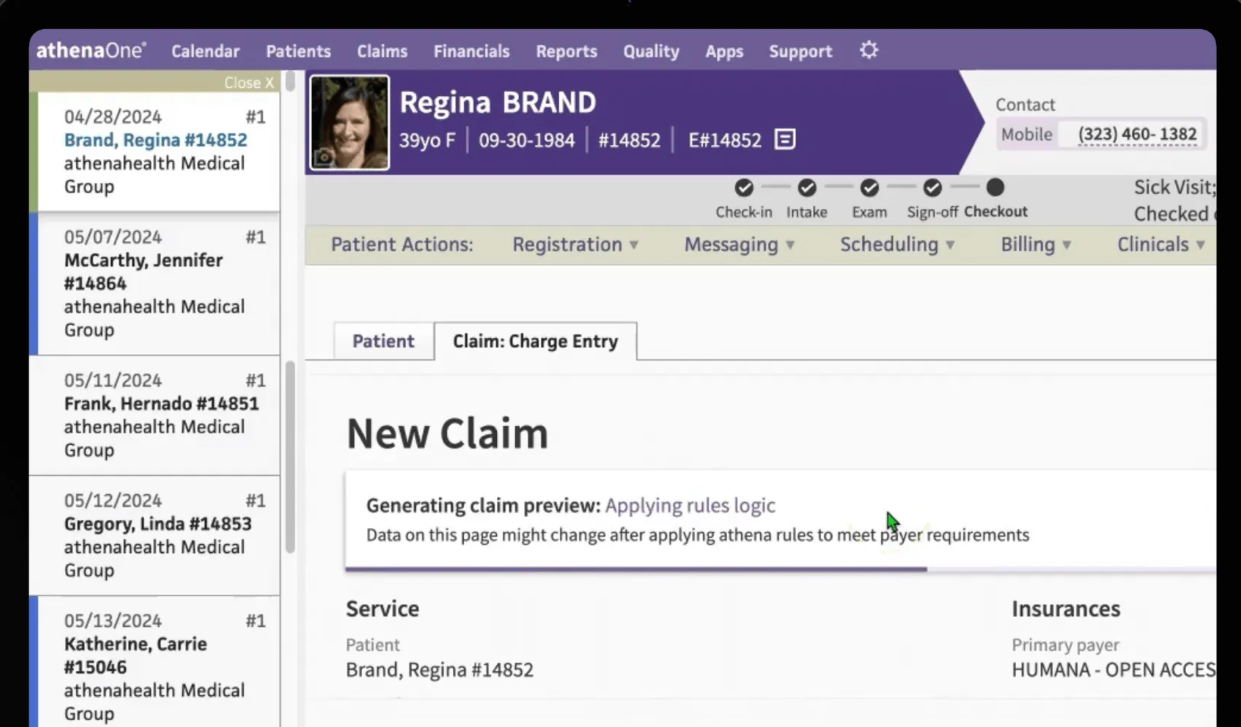Open Regina Brand's profile photo
The width and height of the screenshot is (1241, 727).
[350, 122]
